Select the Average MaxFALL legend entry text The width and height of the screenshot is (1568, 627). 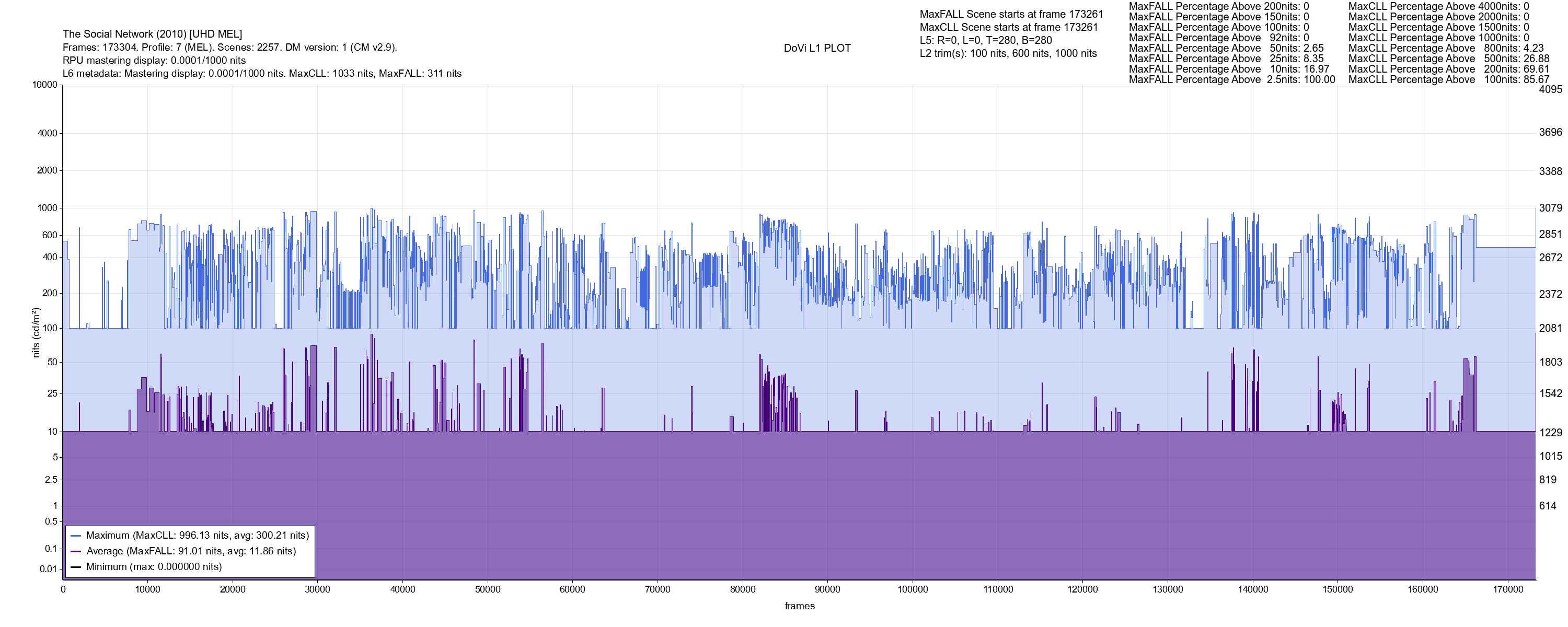(x=191, y=552)
